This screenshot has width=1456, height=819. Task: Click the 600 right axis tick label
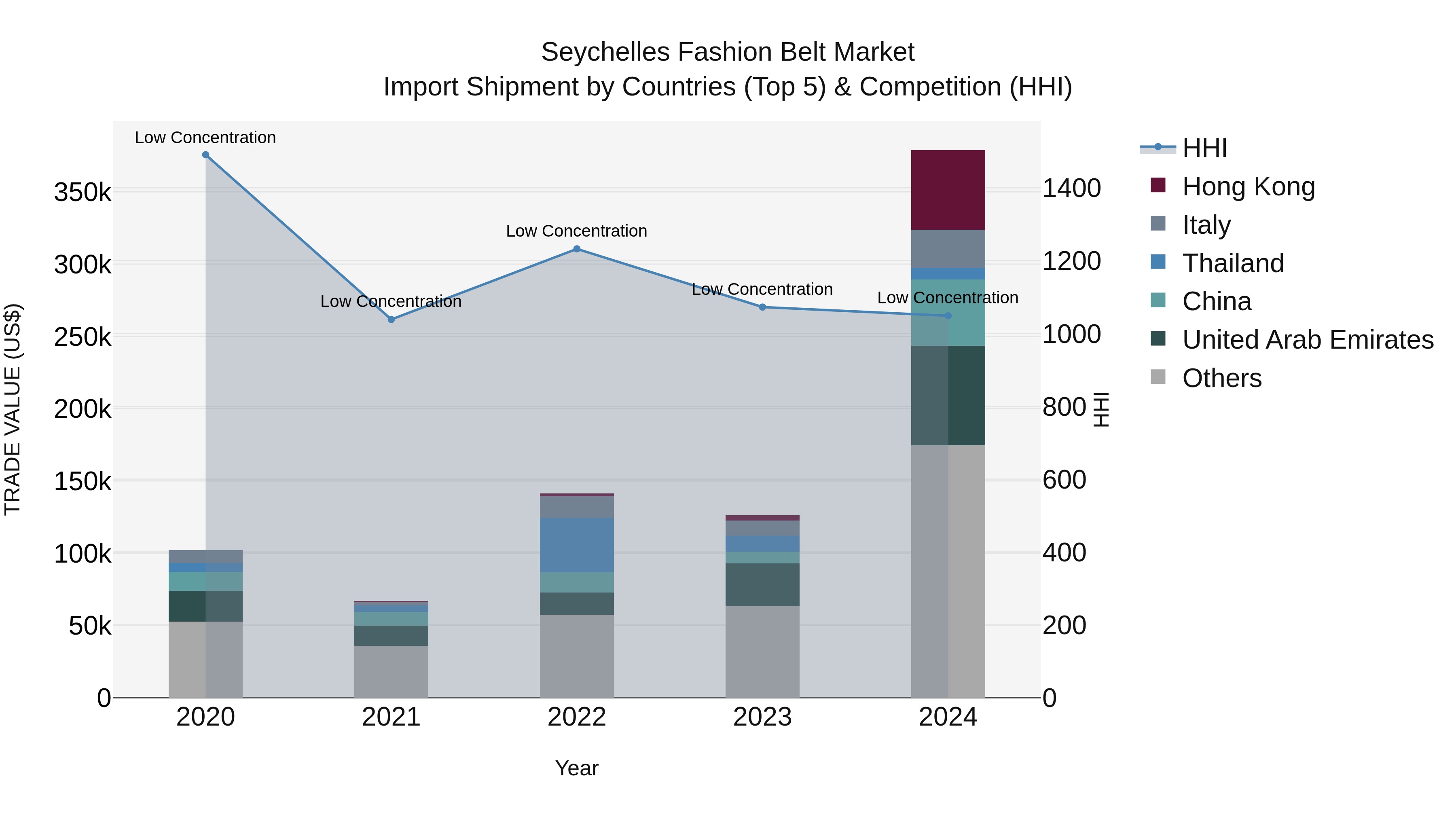click(x=1064, y=480)
